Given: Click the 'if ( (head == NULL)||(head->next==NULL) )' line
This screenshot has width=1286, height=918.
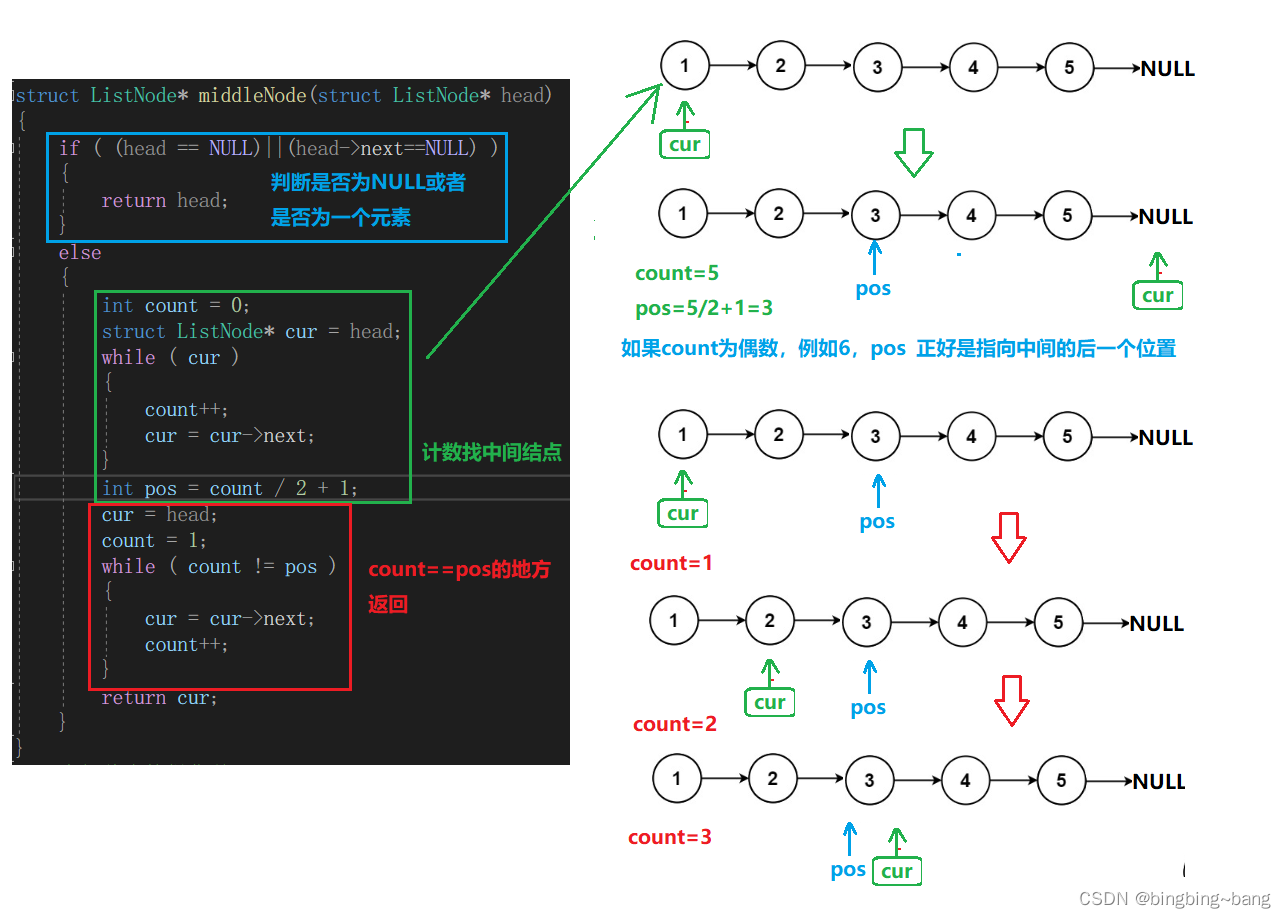Looking at the screenshot, I should click(x=278, y=148).
